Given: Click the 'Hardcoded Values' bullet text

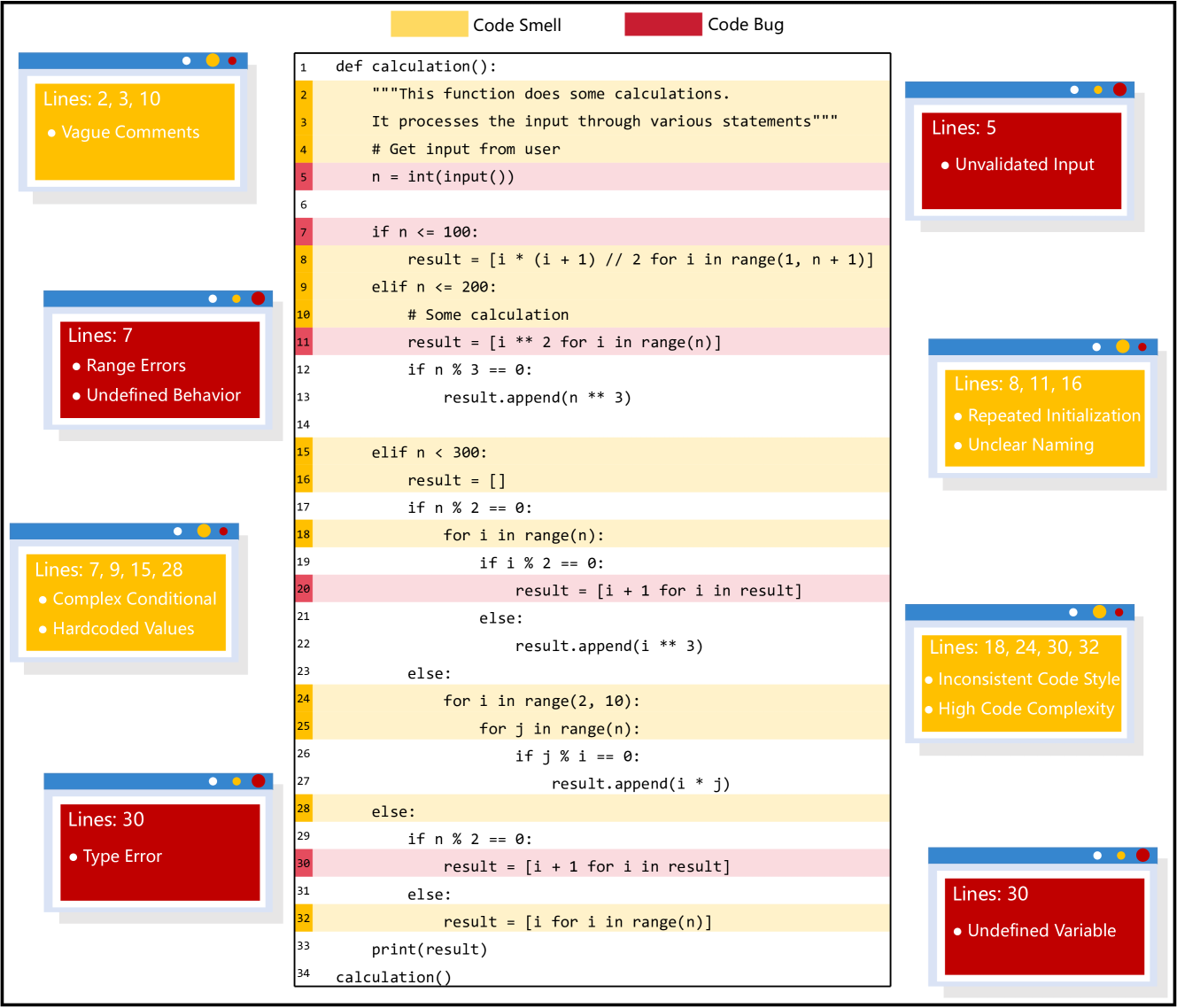Looking at the screenshot, I should [123, 629].
